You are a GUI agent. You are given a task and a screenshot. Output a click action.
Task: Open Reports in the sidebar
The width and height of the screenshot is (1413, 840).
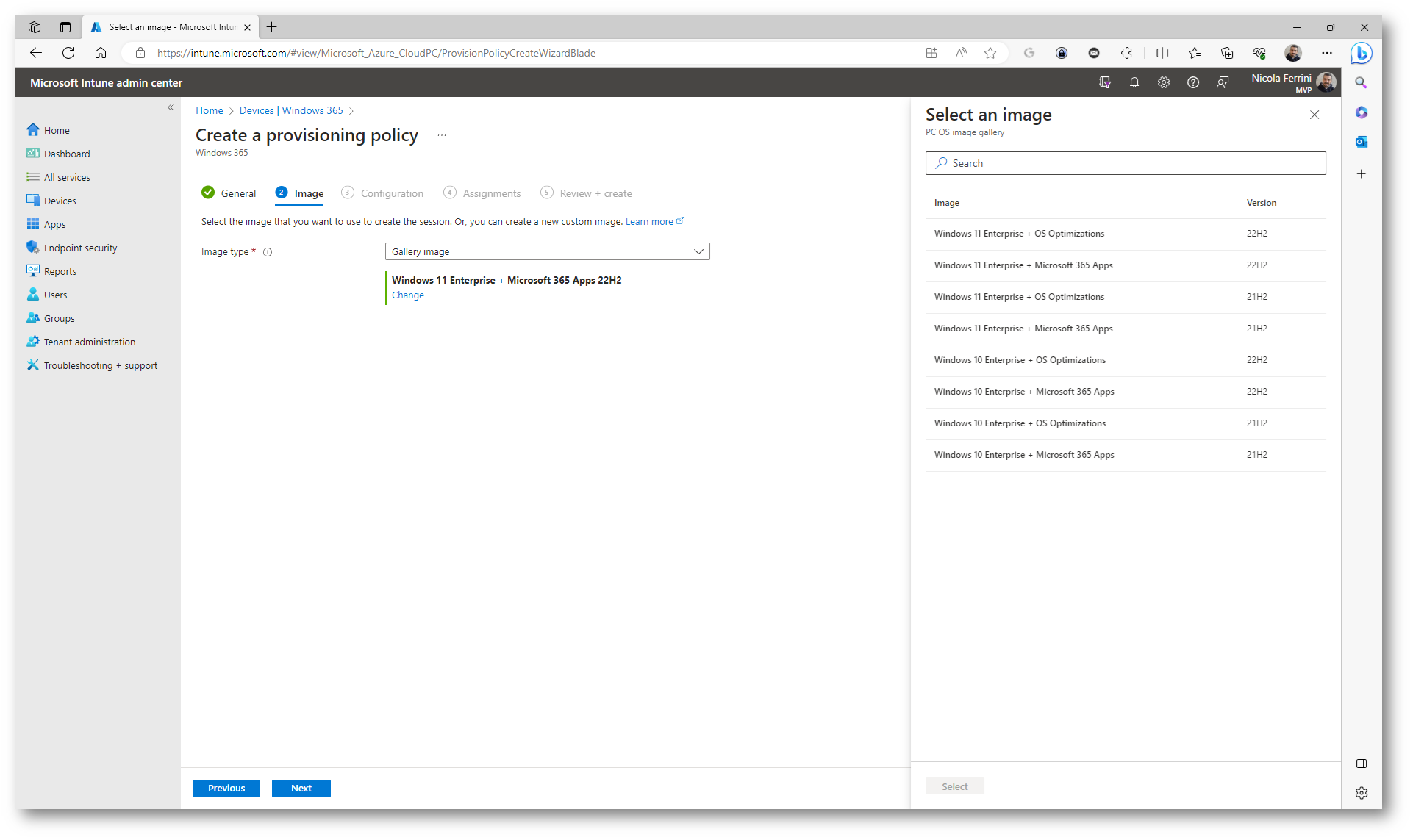click(51, 271)
